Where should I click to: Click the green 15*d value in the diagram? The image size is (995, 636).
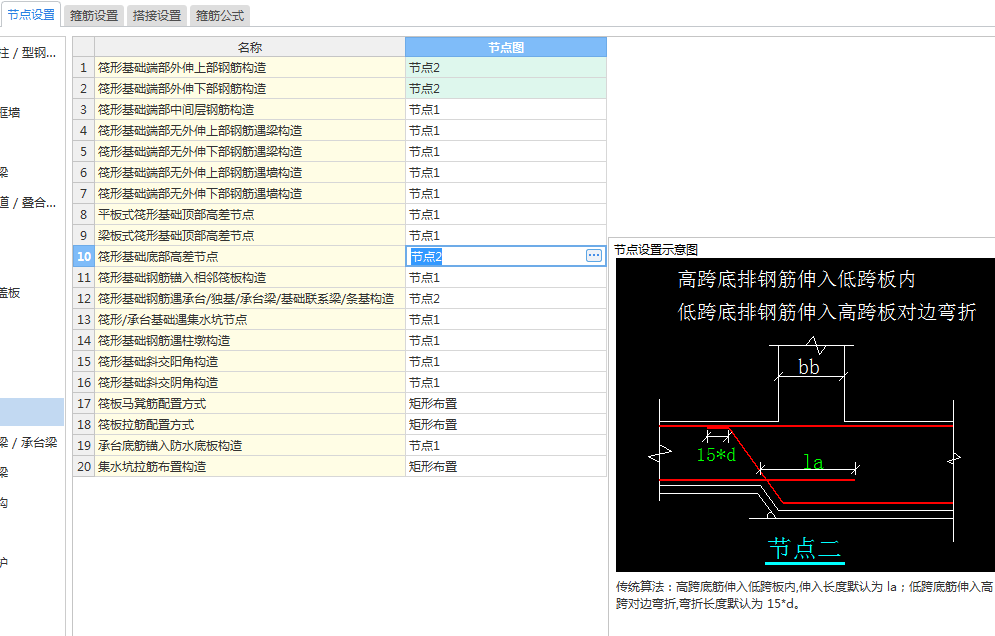(x=716, y=454)
